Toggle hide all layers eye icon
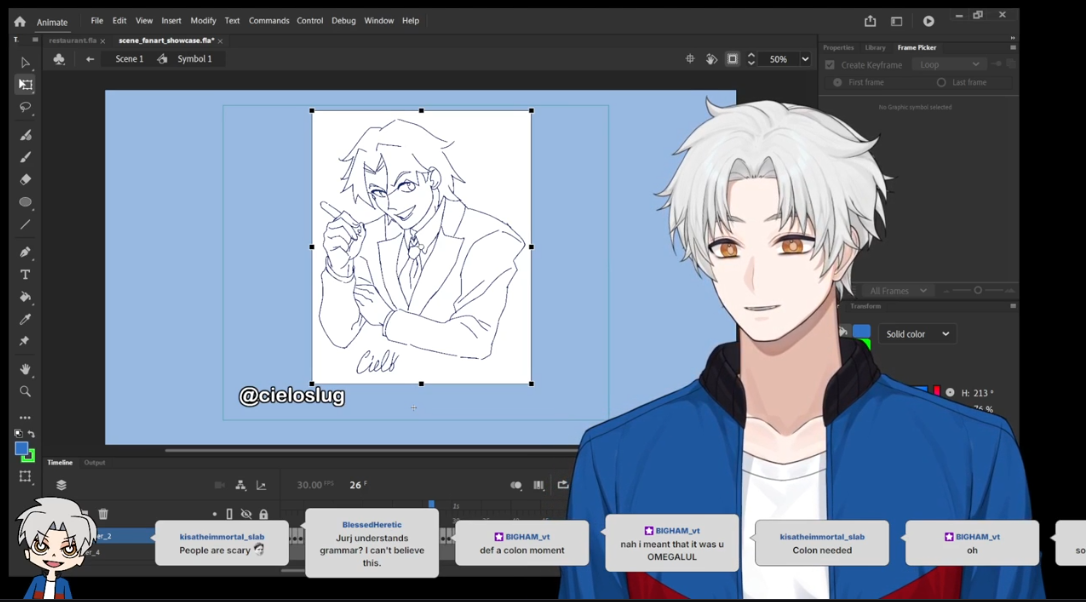This screenshot has width=1086, height=602. pyautogui.click(x=246, y=514)
